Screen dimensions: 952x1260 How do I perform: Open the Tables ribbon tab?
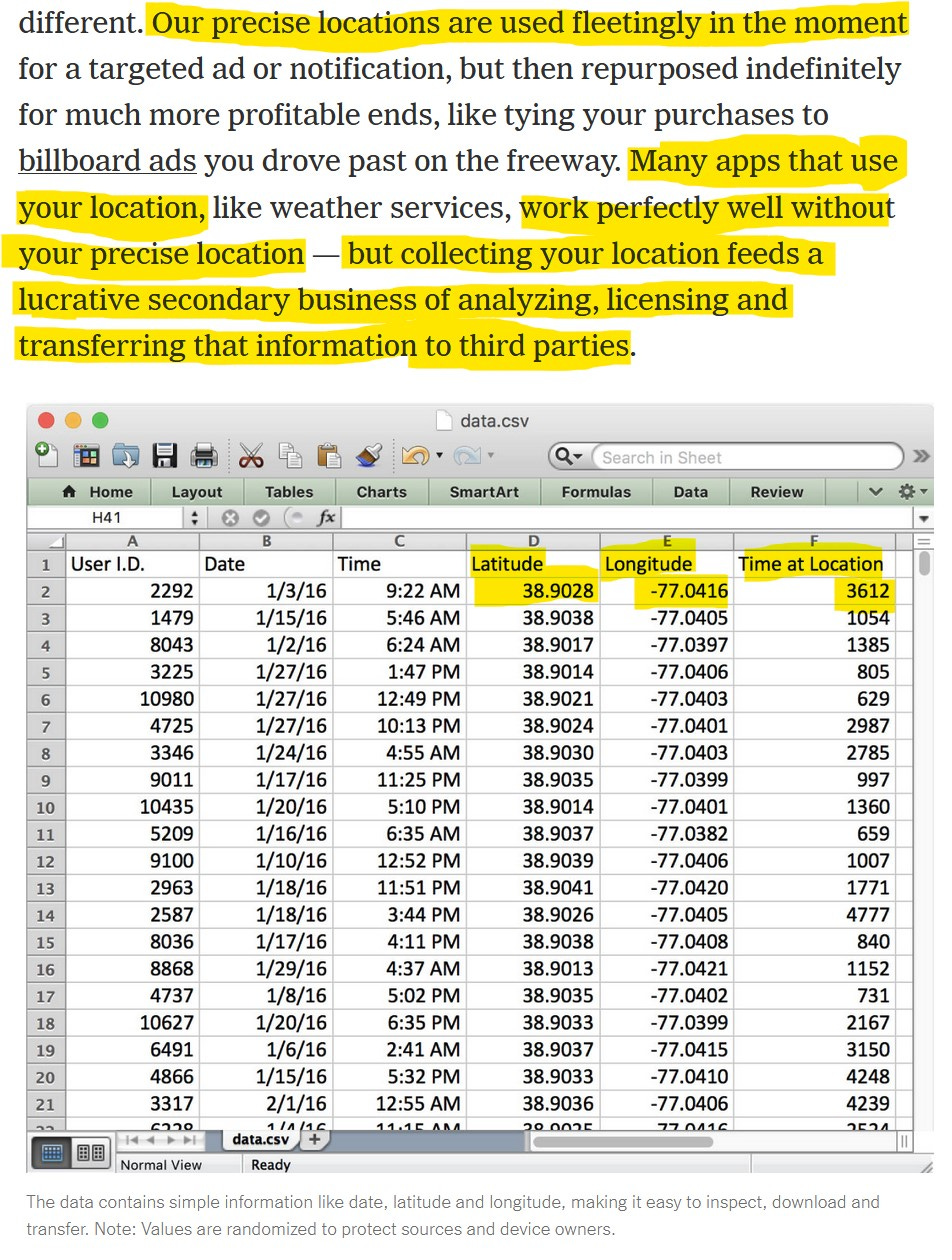click(x=289, y=491)
